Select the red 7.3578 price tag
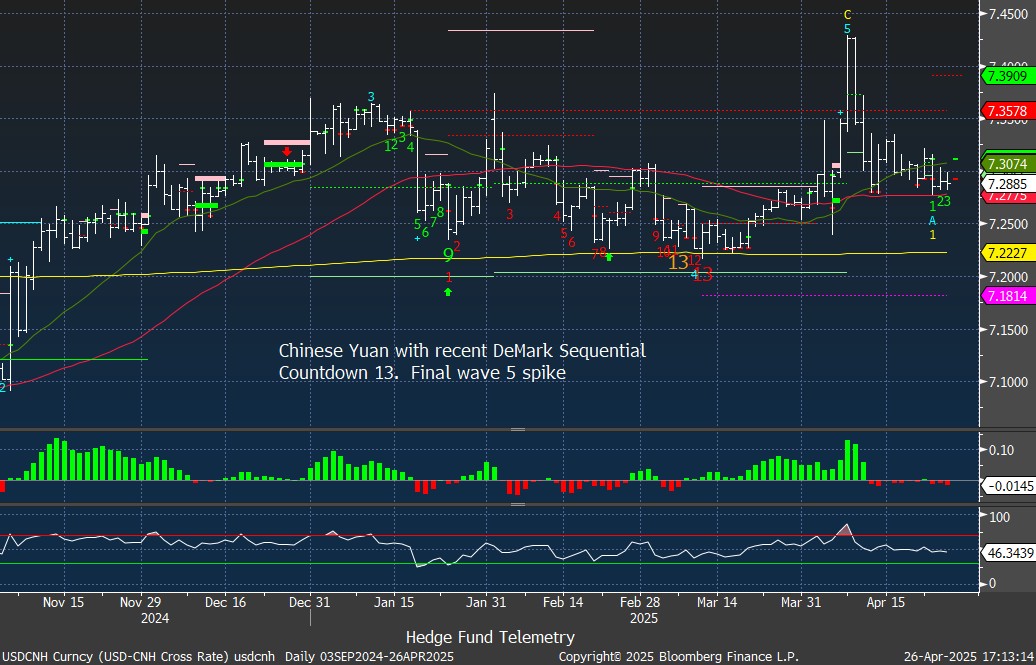 [x=1008, y=110]
